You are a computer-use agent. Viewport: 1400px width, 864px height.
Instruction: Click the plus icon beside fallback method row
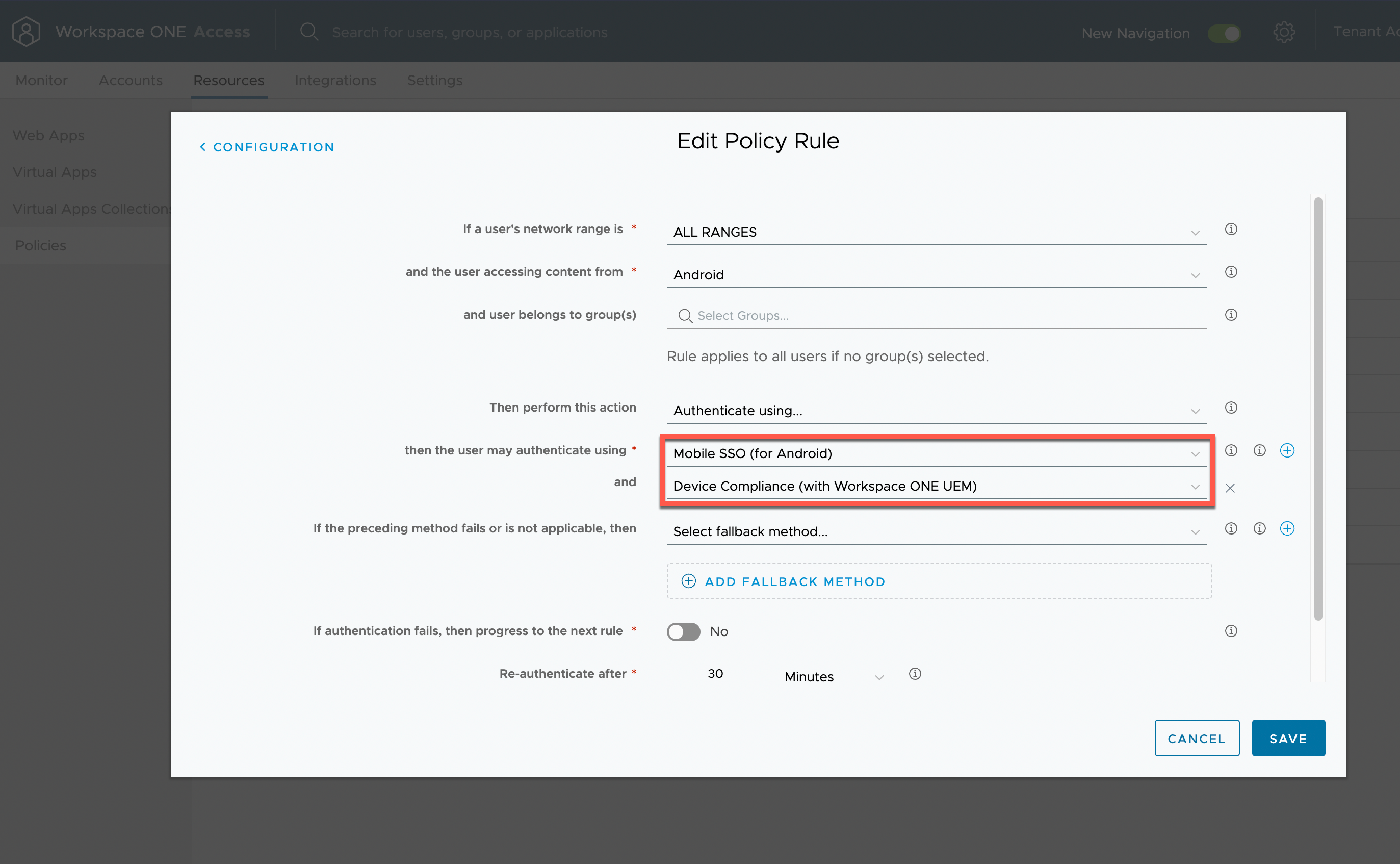pyautogui.click(x=1286, y=528)
